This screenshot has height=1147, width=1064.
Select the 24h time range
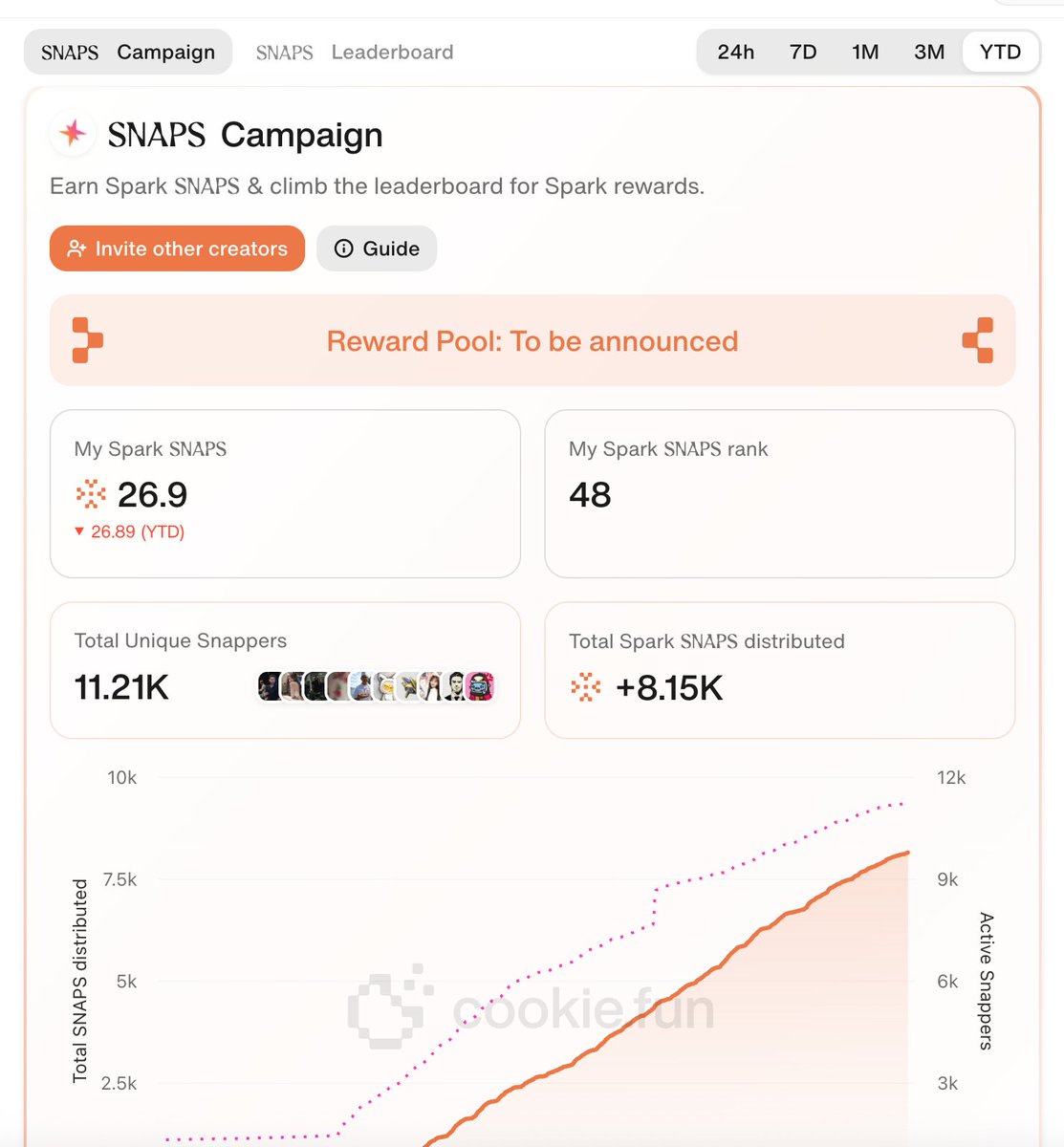(x=736, y=52)
